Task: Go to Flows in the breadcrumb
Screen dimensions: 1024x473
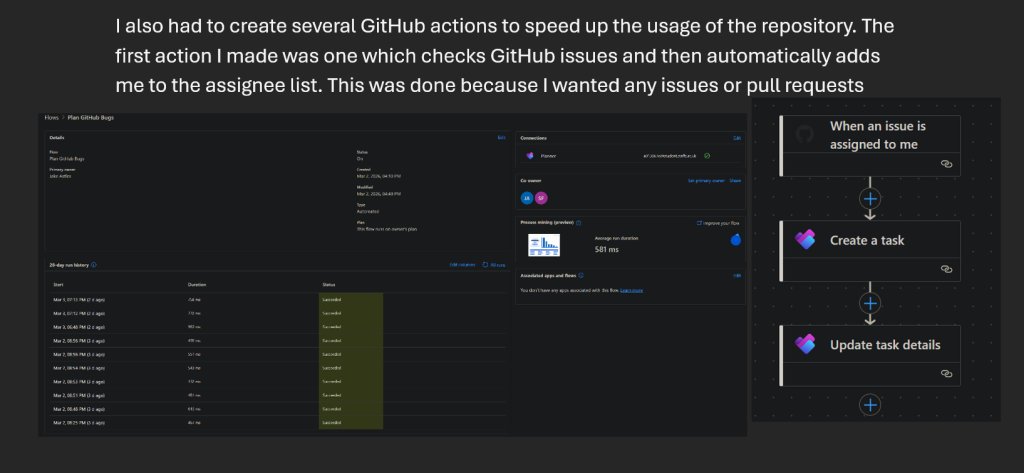Action: pos(51,118)
